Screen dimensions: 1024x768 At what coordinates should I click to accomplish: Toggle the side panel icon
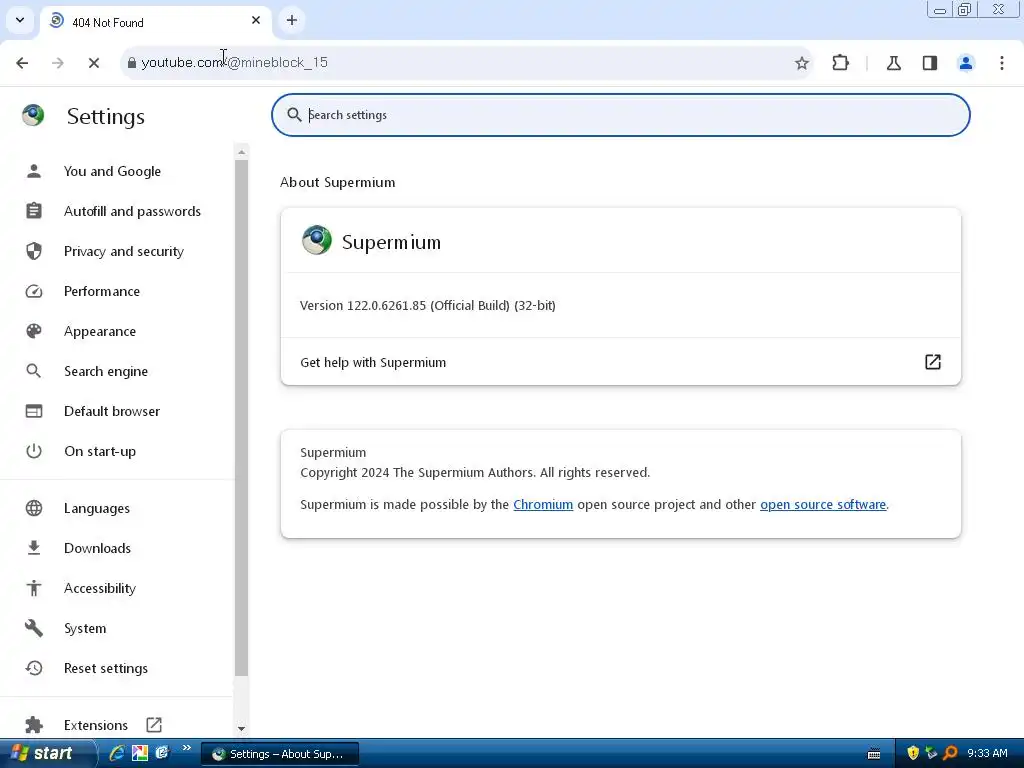click(930, 63)
